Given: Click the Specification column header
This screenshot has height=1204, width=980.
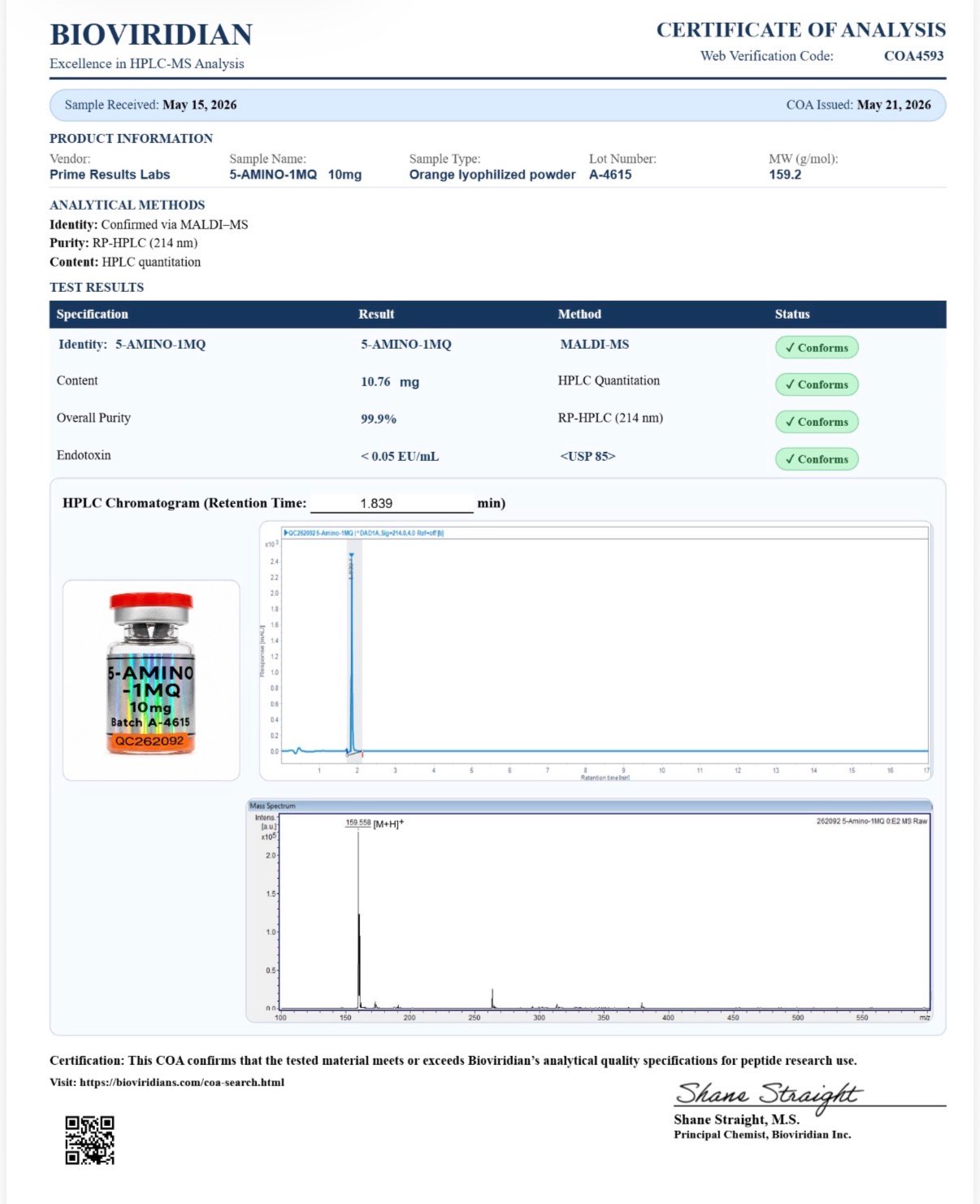Looking at the screenshot, I should pyautogui.click(x=92, y=314).
